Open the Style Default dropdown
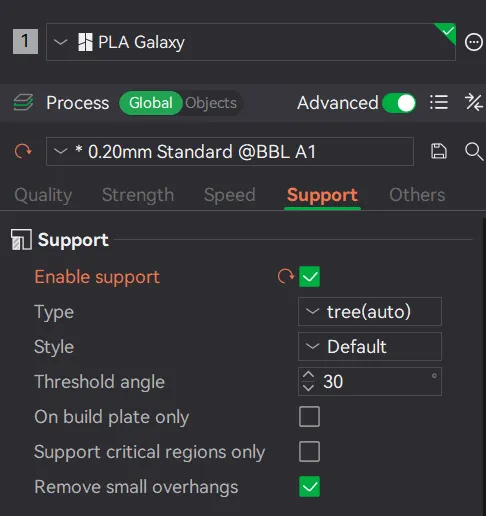The height and width of the screenshot is (516, 486). [x=370, y=347]
